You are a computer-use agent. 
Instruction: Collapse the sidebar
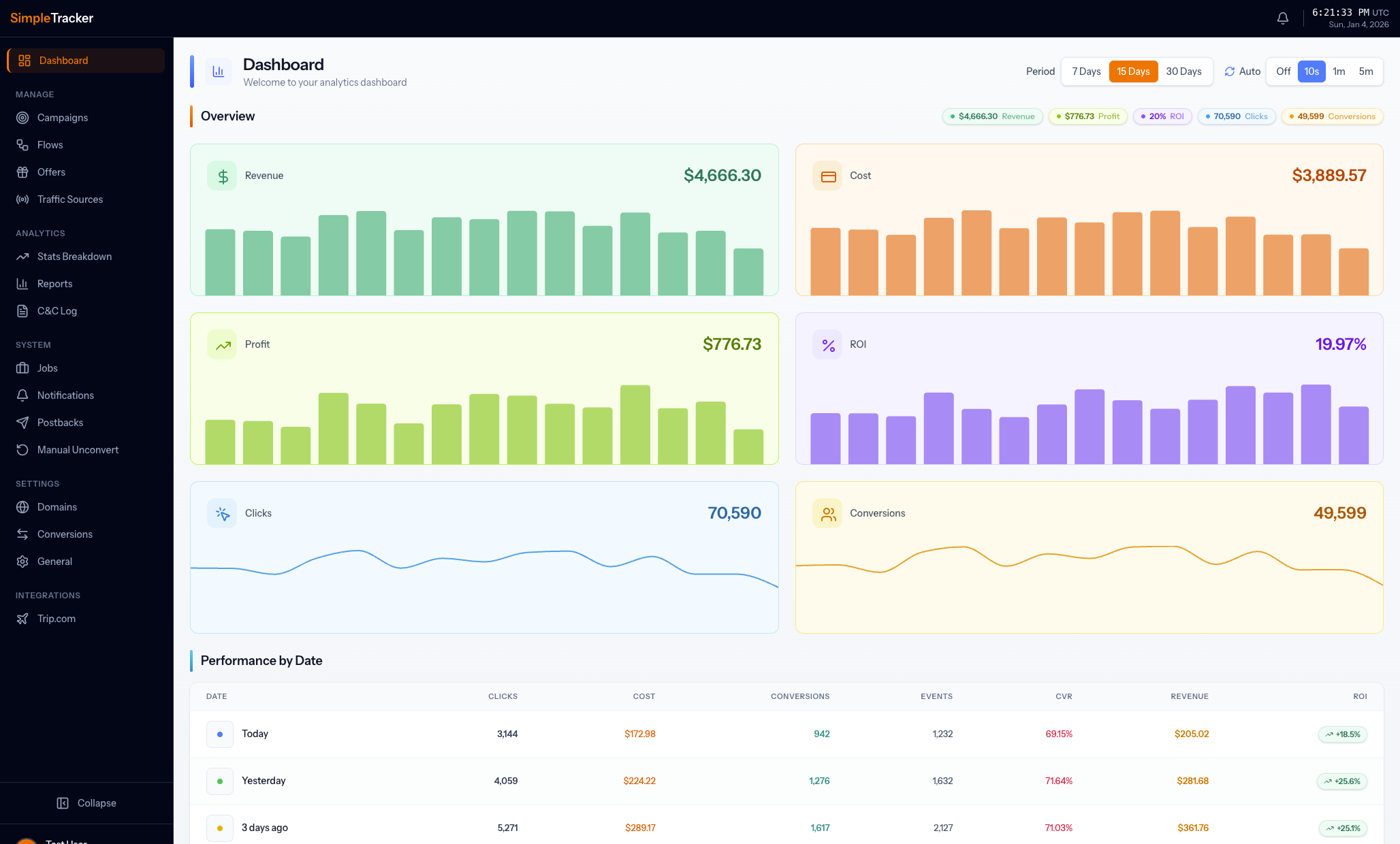coord(86,802)
